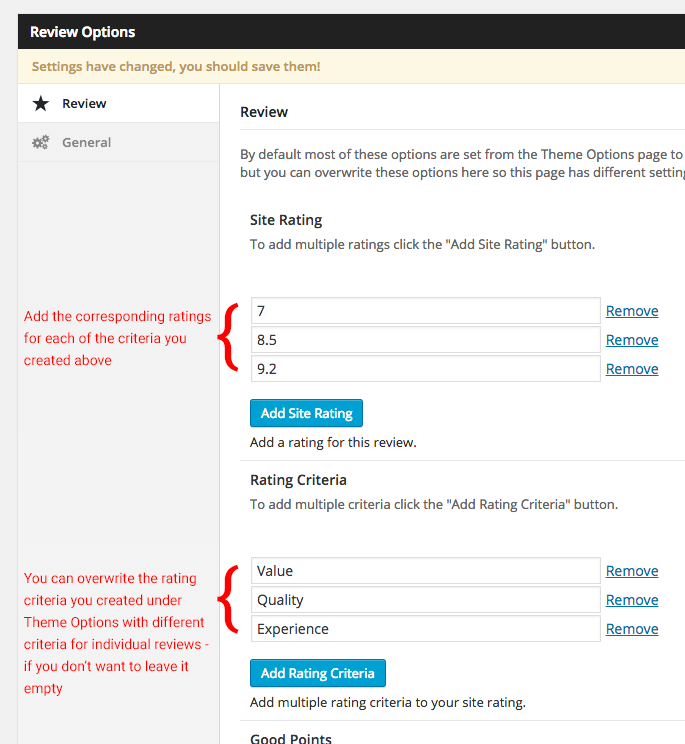Viewport: 685px width, 744px height.
Task: Remove the Experience criteria row
Action: click(632, 629)
